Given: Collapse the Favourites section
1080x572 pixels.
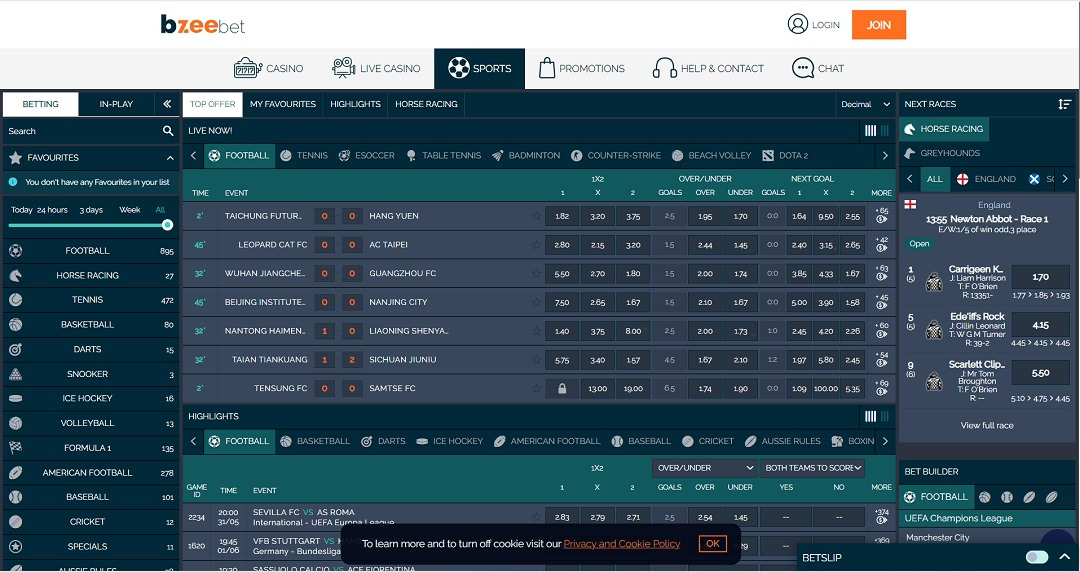Looking at the screenshot, I should tap(170, 158).
